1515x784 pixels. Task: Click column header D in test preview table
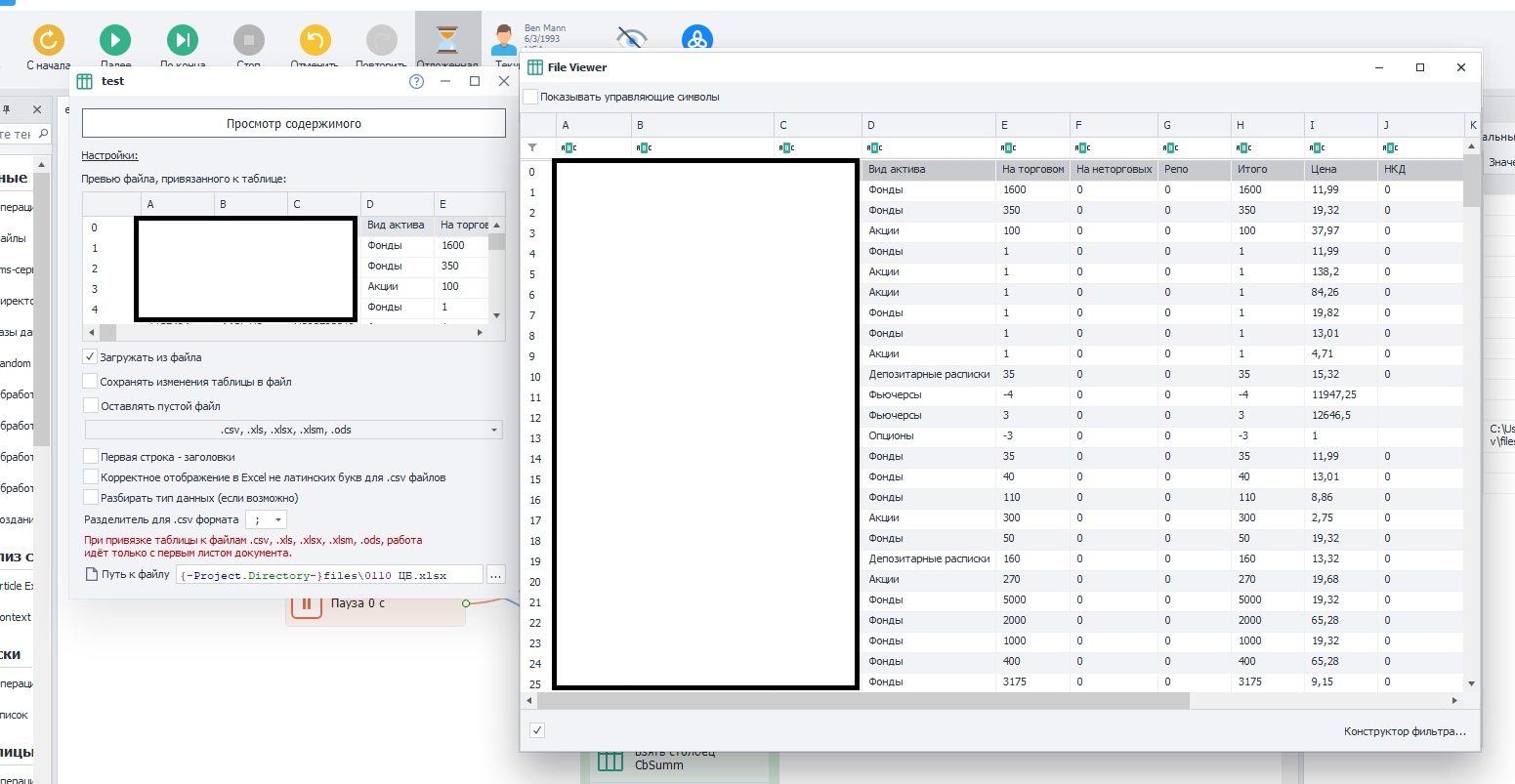[x=398, y=204]
